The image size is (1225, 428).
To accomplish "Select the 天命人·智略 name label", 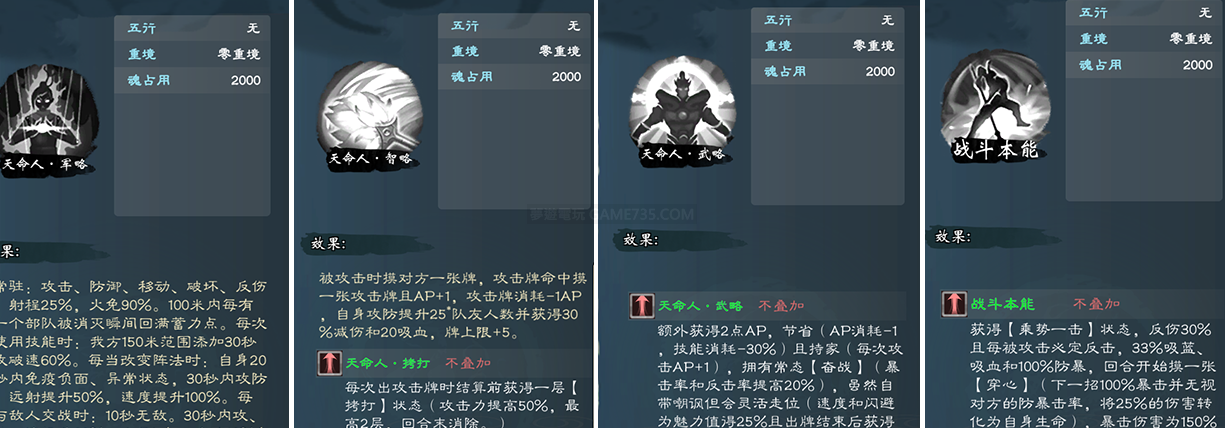I will click(x=369, y=158).
